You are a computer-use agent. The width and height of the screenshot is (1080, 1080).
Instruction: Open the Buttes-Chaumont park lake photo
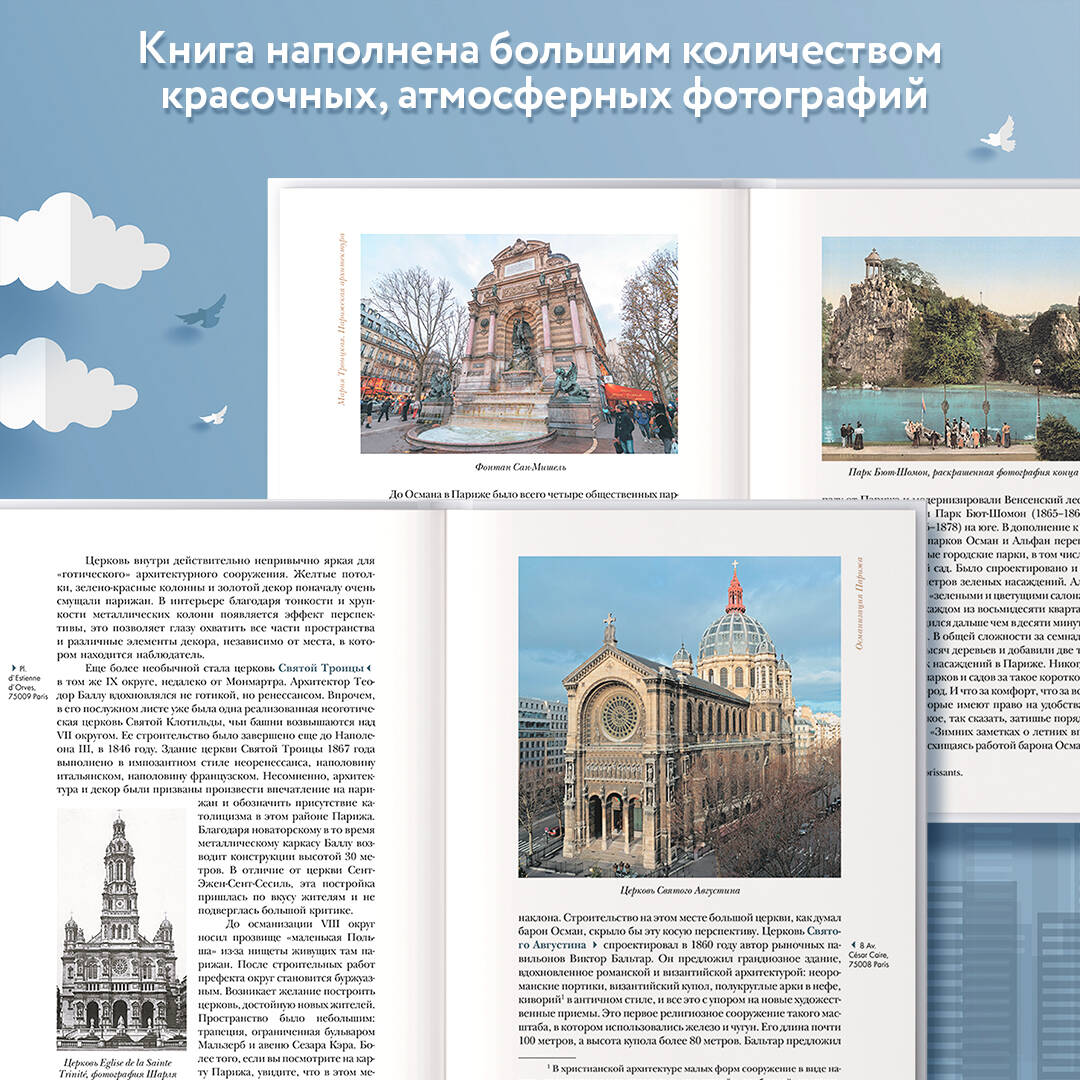[950, 348]
